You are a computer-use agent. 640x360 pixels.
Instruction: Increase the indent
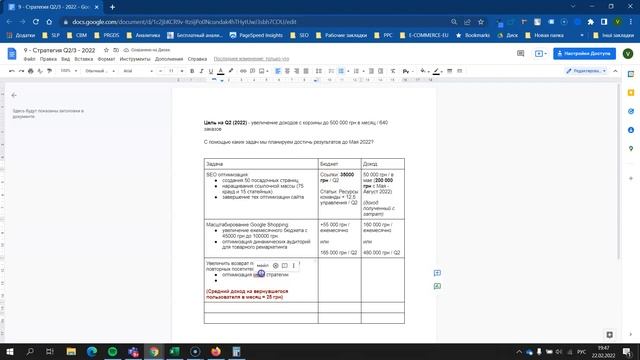(x=380, y=71)
